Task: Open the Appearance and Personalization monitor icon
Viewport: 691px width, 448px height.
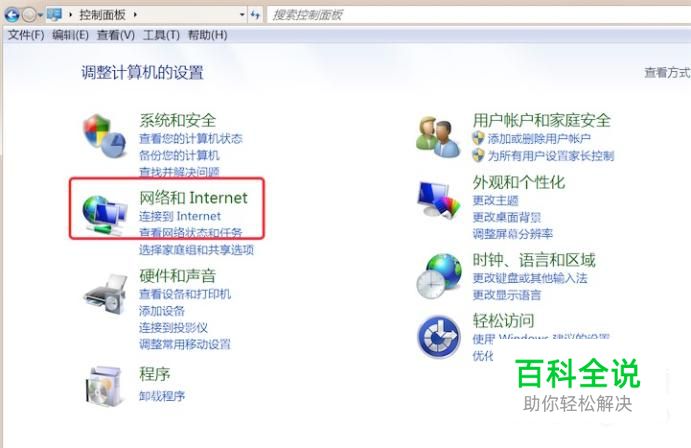Action: (x=438, y=200)
